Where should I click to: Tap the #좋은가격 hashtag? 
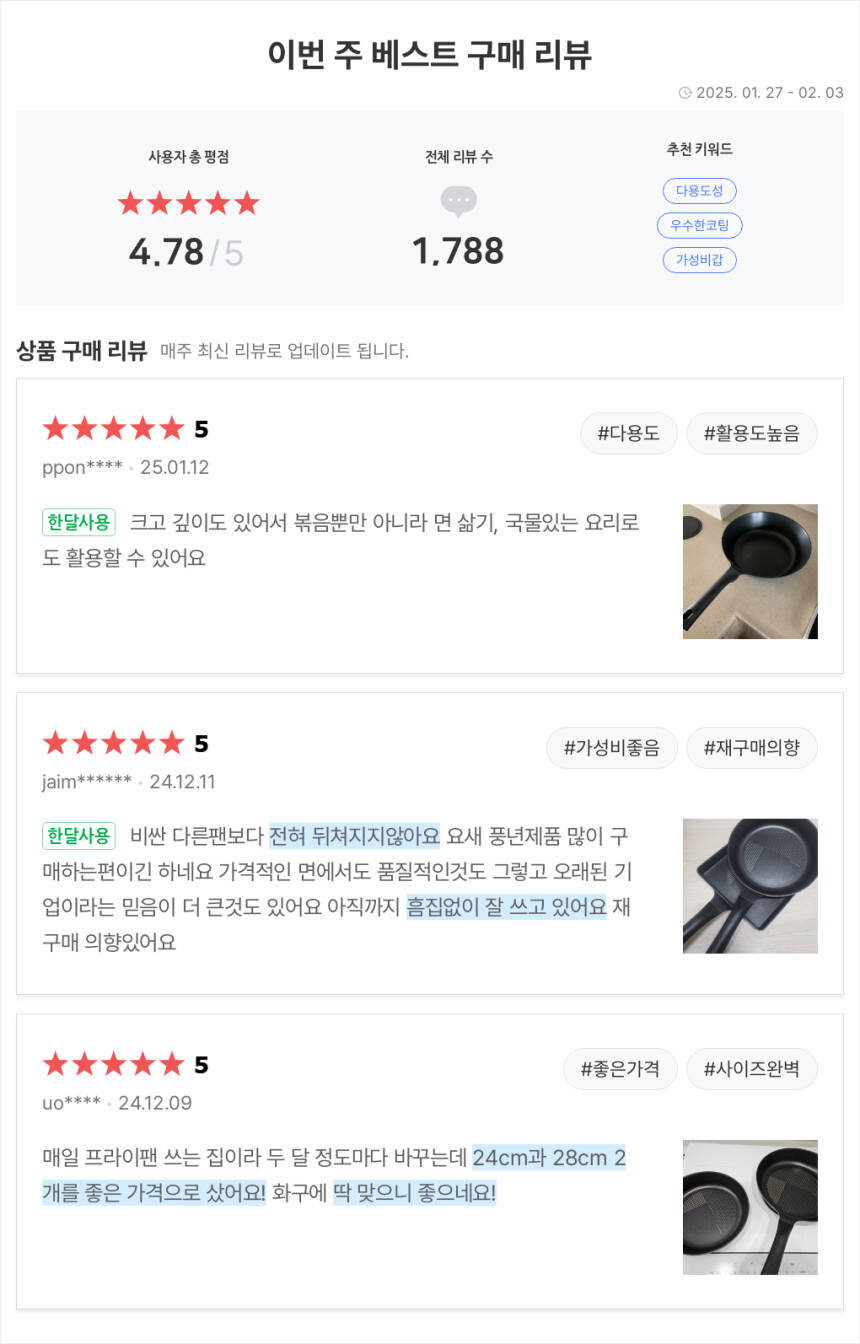[620, 1069]
